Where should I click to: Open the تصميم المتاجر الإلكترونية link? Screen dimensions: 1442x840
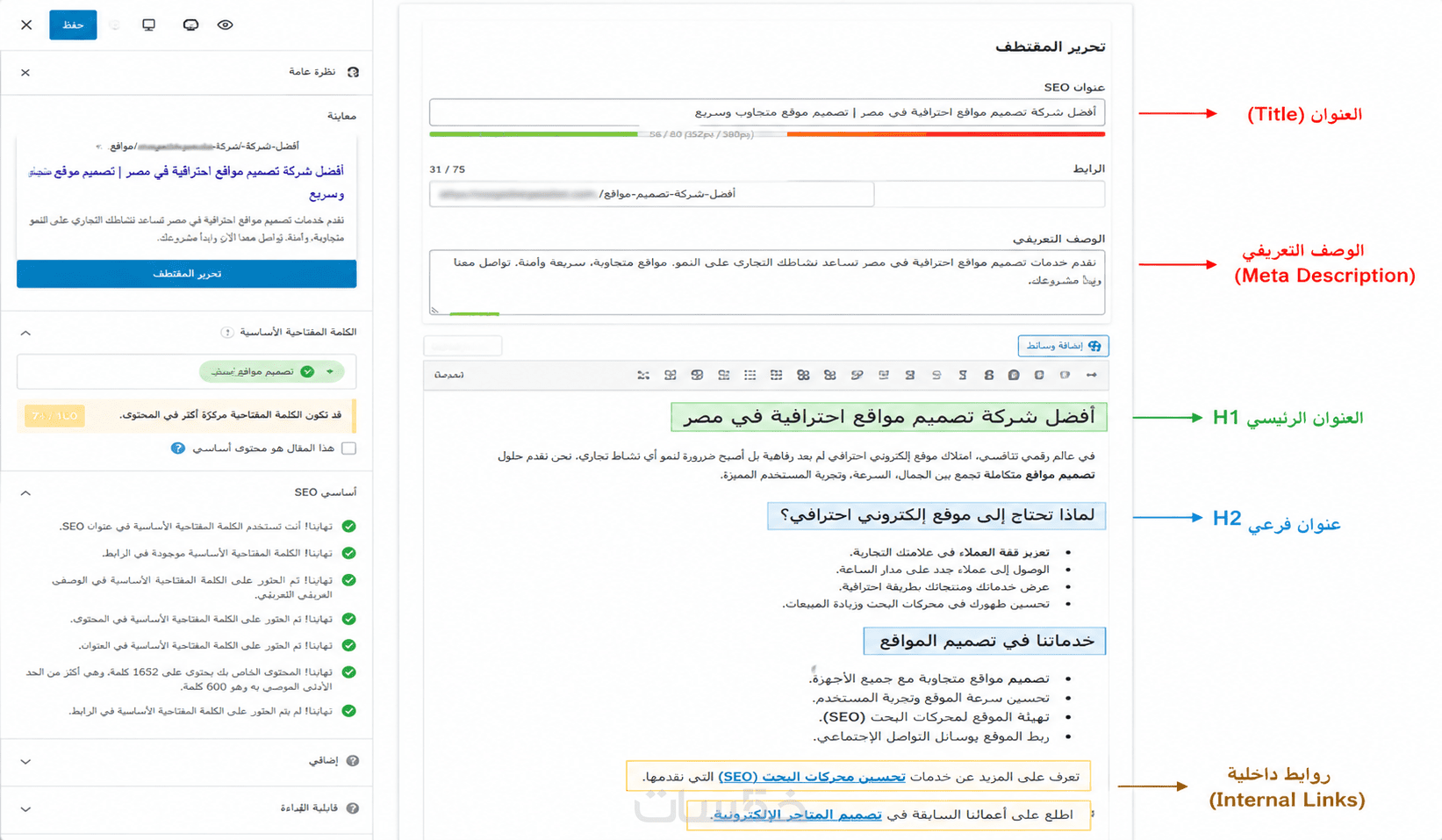tap(798, 815)
